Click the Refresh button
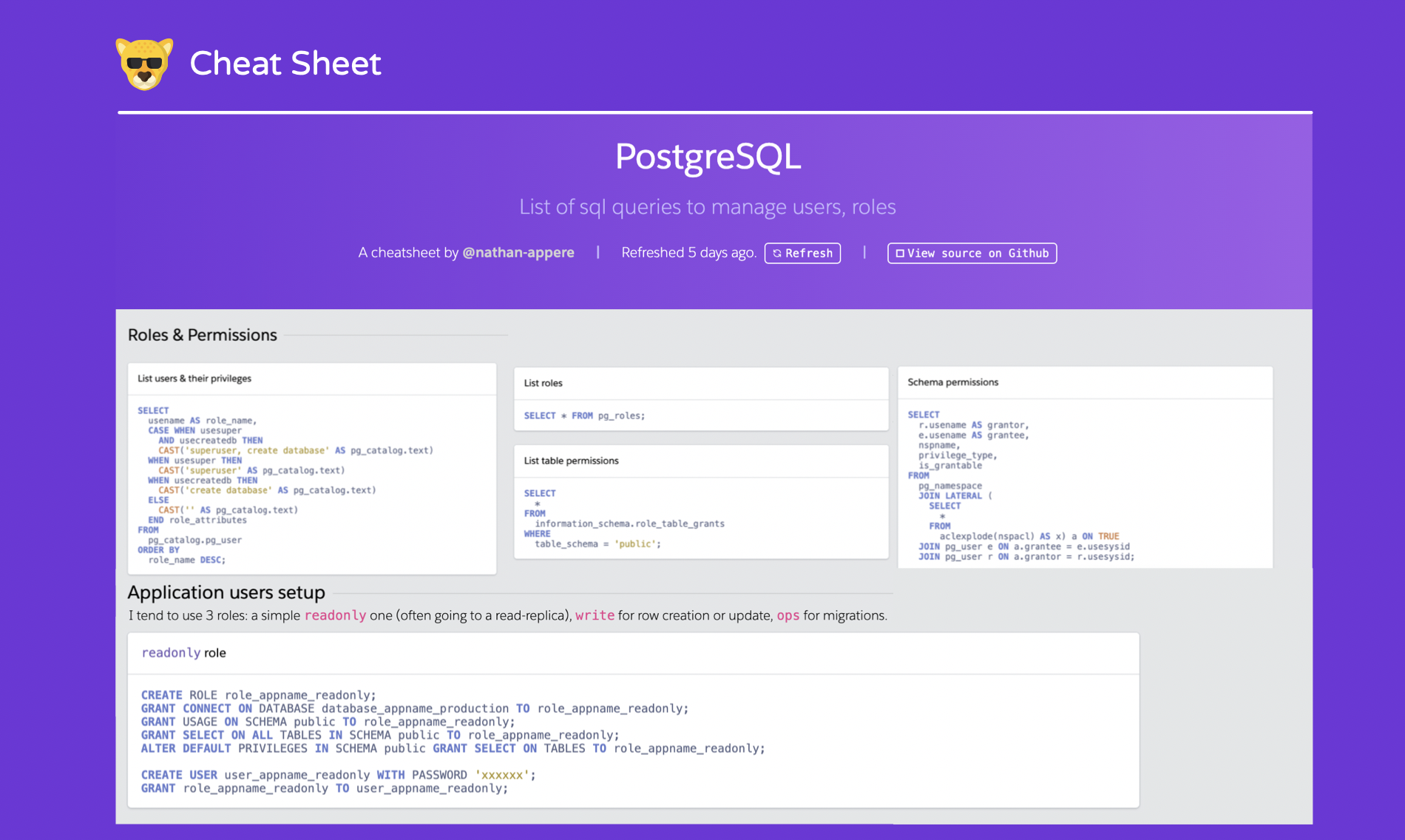The image size is (1405, 840). [802, 253]
